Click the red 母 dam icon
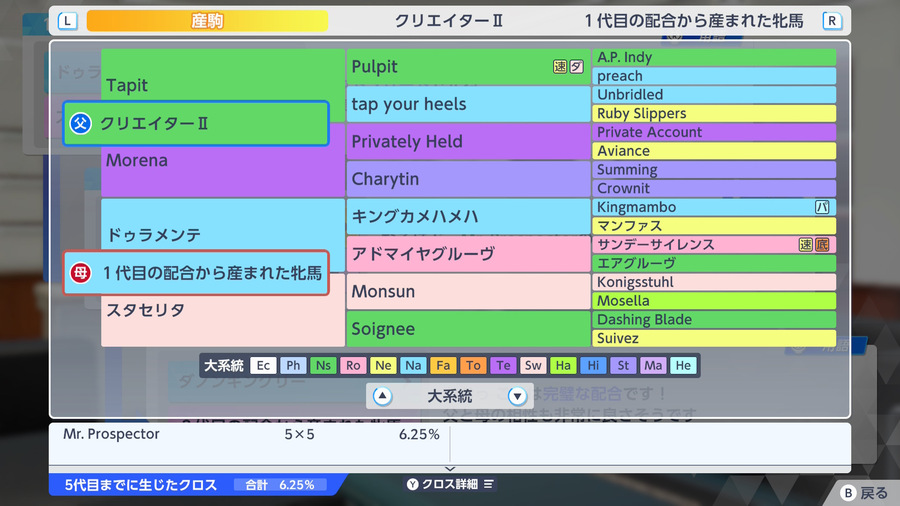 [x=80, y=273]
